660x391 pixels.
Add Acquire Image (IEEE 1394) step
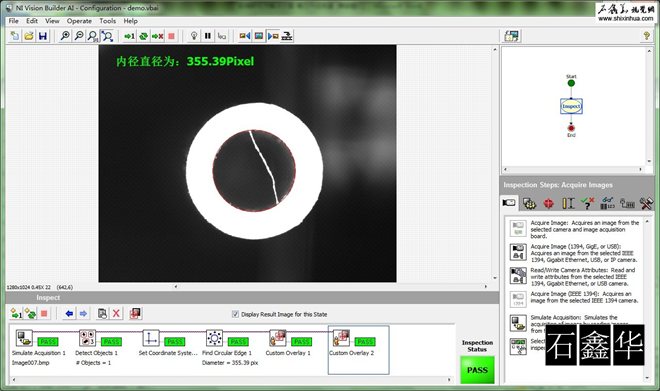(x=574, y=298)
